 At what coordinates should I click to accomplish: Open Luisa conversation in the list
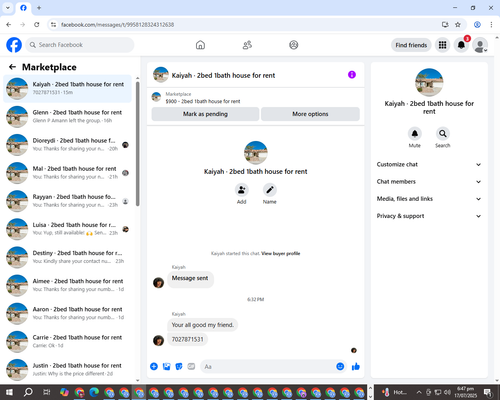coord(67,229)
